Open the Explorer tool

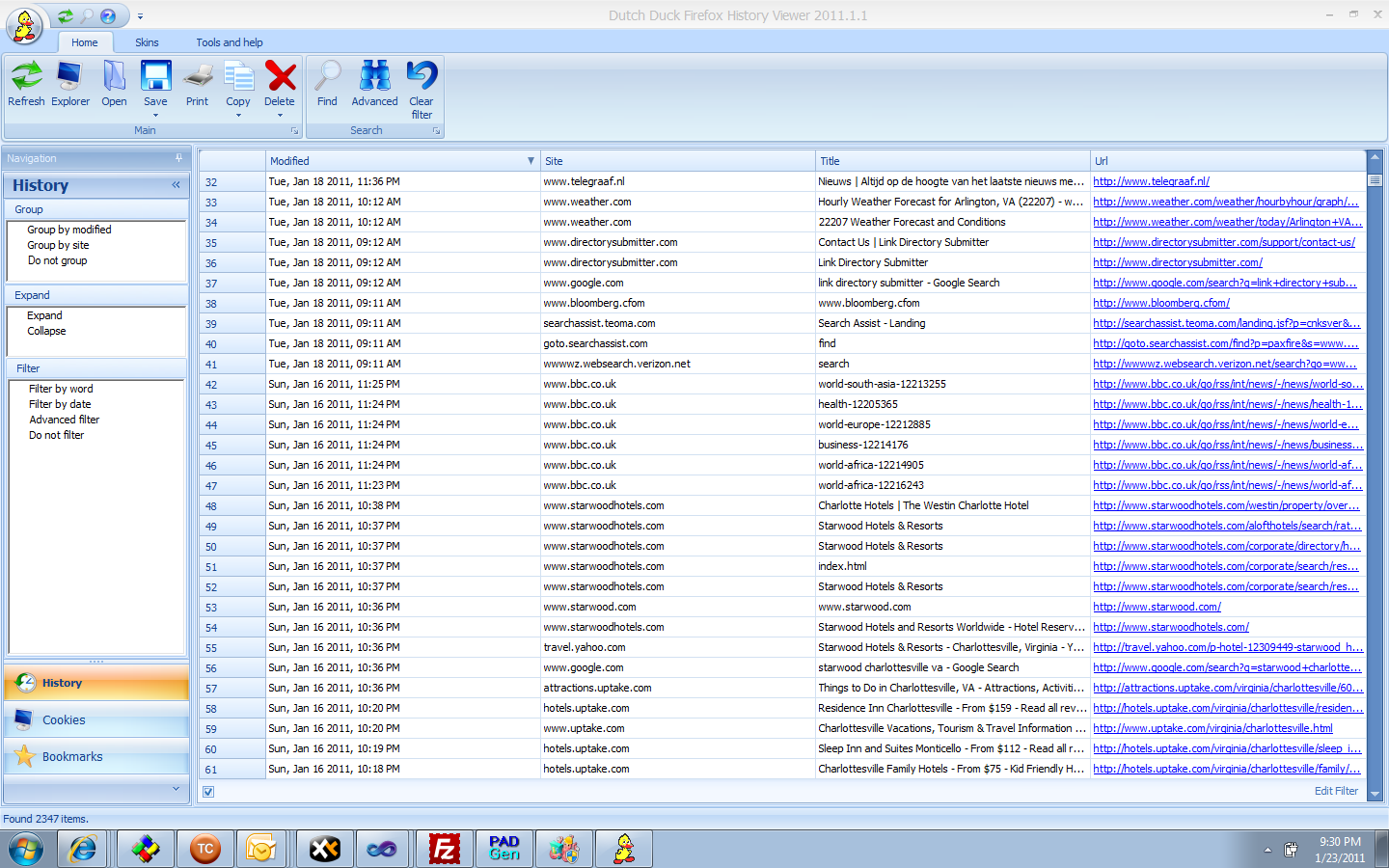(x=70, y=84)
